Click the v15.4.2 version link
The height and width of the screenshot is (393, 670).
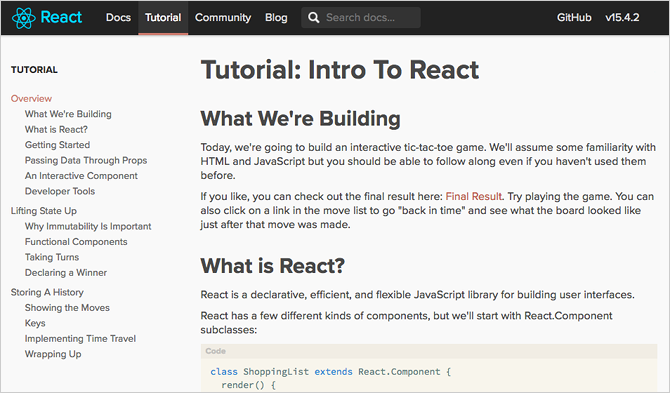tap(622, 18)
